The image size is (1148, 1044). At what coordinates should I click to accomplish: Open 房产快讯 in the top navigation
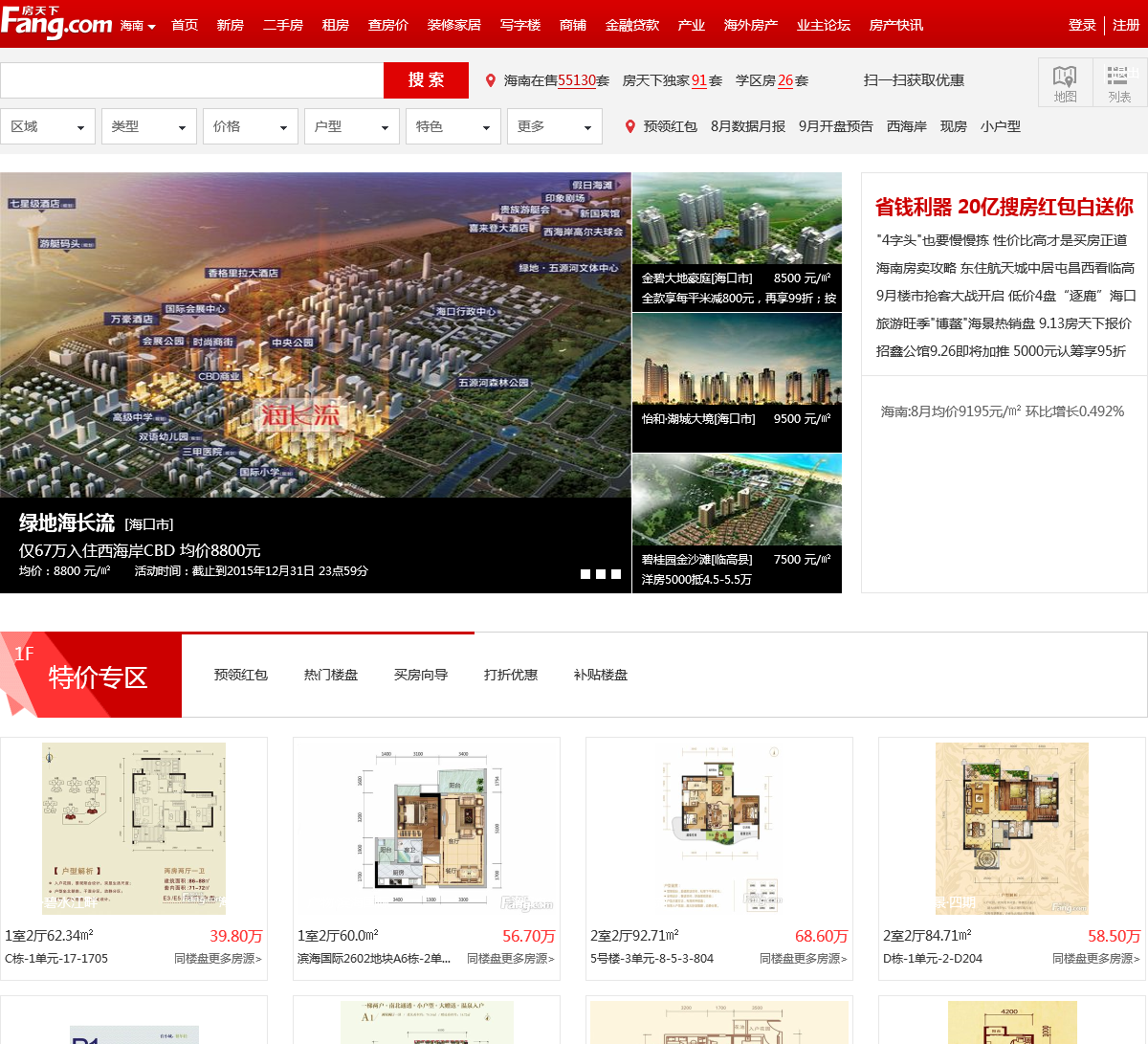click(x=896, y=25)
